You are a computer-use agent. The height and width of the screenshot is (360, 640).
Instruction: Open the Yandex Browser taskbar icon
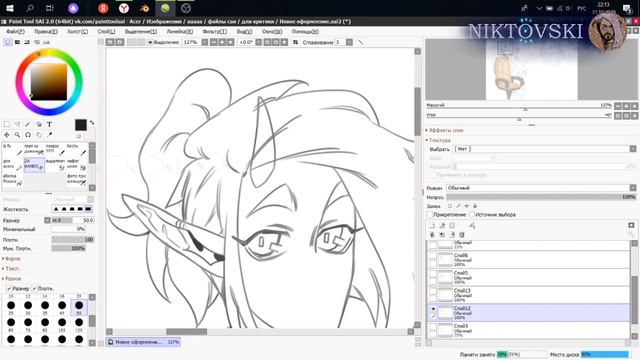pyautogui.click(x=124, y=8)
